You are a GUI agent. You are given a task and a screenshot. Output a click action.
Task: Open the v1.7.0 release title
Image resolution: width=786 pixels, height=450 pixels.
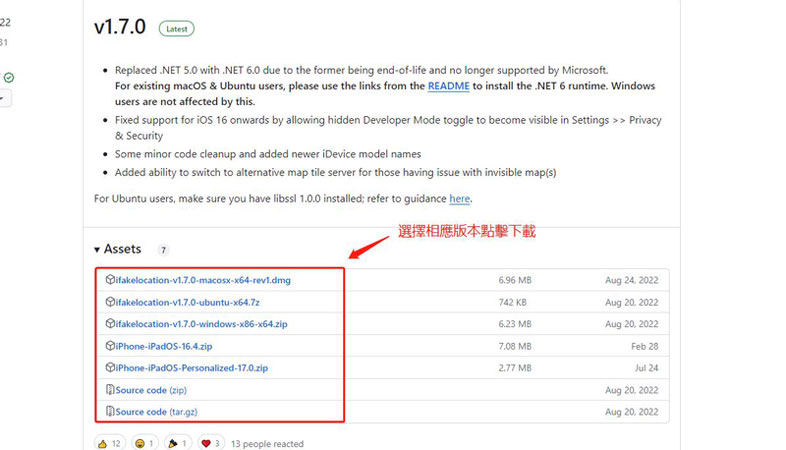[119, 28]
